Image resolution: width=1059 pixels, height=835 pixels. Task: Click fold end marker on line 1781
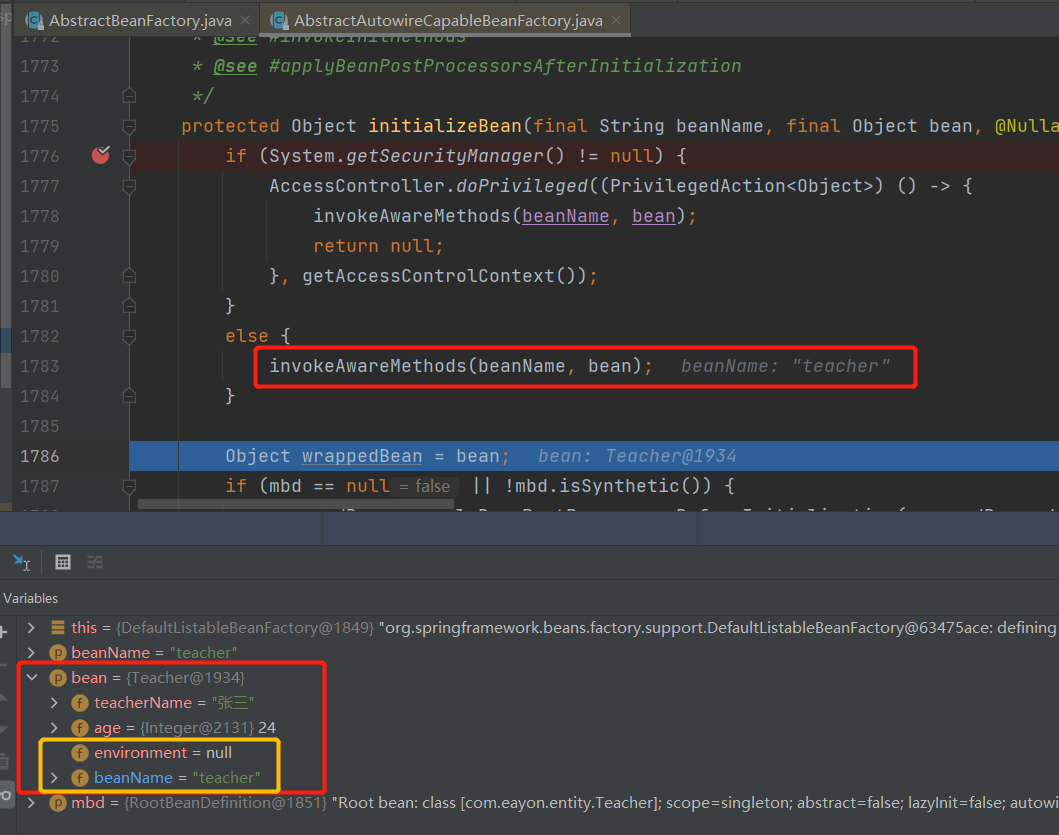click(x=129, y=306)
